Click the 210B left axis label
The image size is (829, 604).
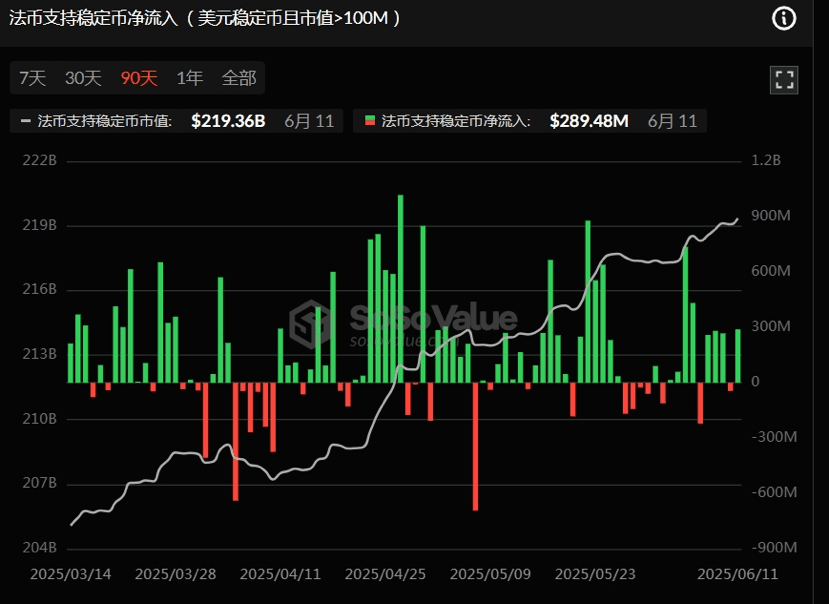[x=40, y=419]
